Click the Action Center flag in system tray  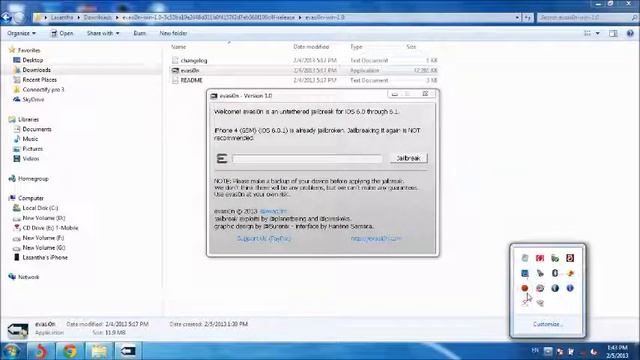pyautogui.click(x=571, y=351)
